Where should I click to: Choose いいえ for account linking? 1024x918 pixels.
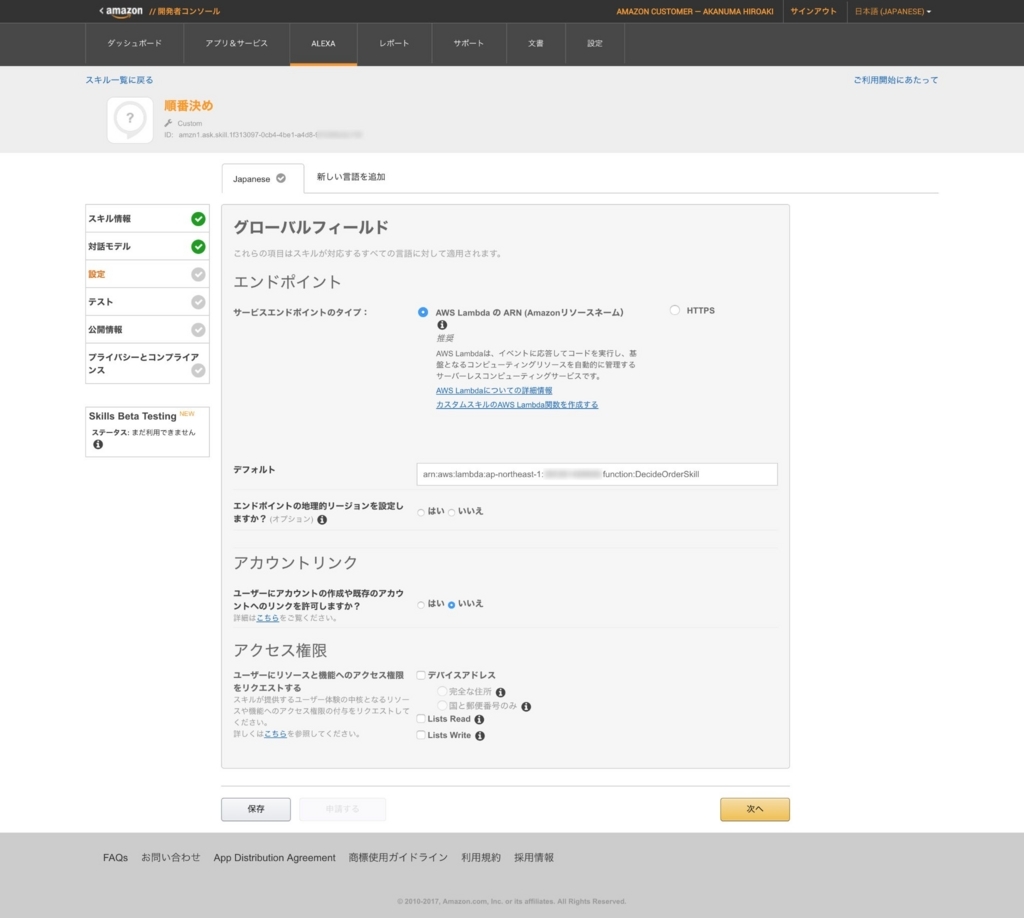point(451,605)
